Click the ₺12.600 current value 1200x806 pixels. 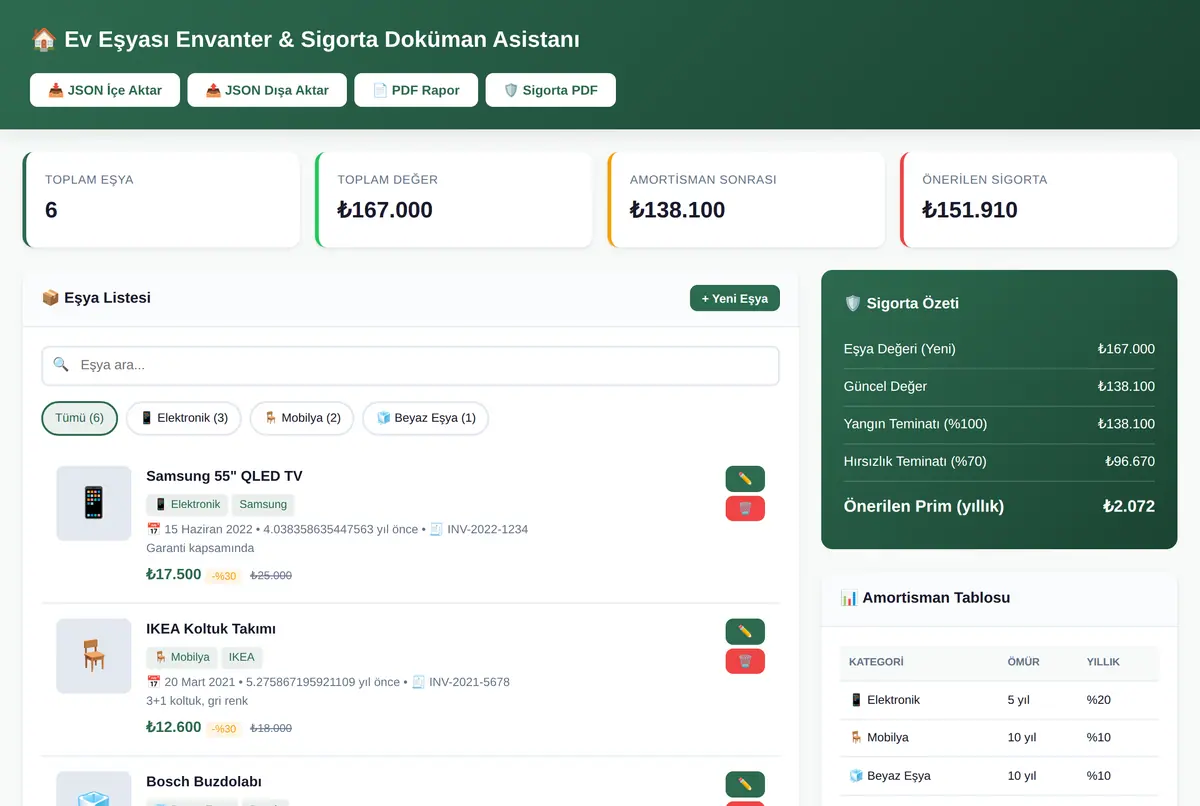tap(174, 727)
